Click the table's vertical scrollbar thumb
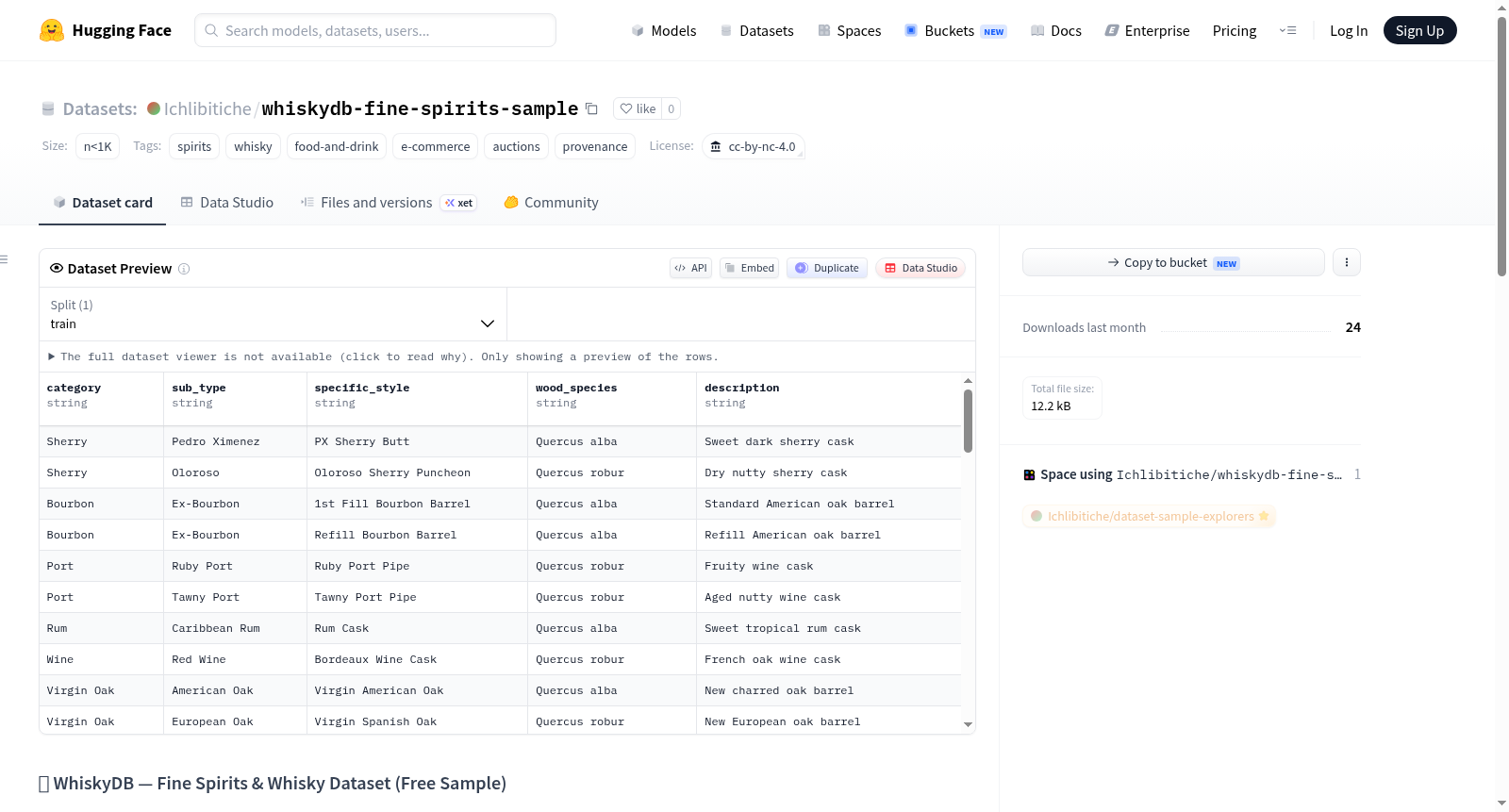 [968, 421]
